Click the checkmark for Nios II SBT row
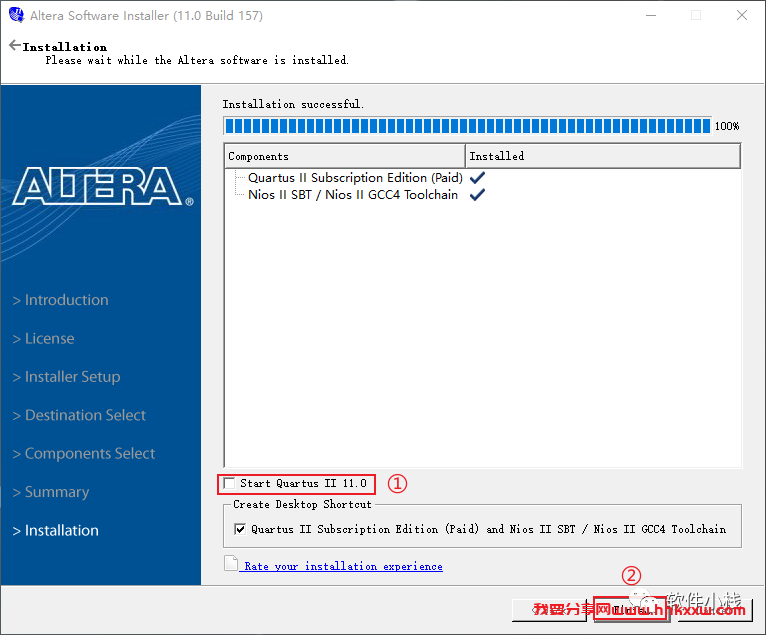 (x=477, y=194)
